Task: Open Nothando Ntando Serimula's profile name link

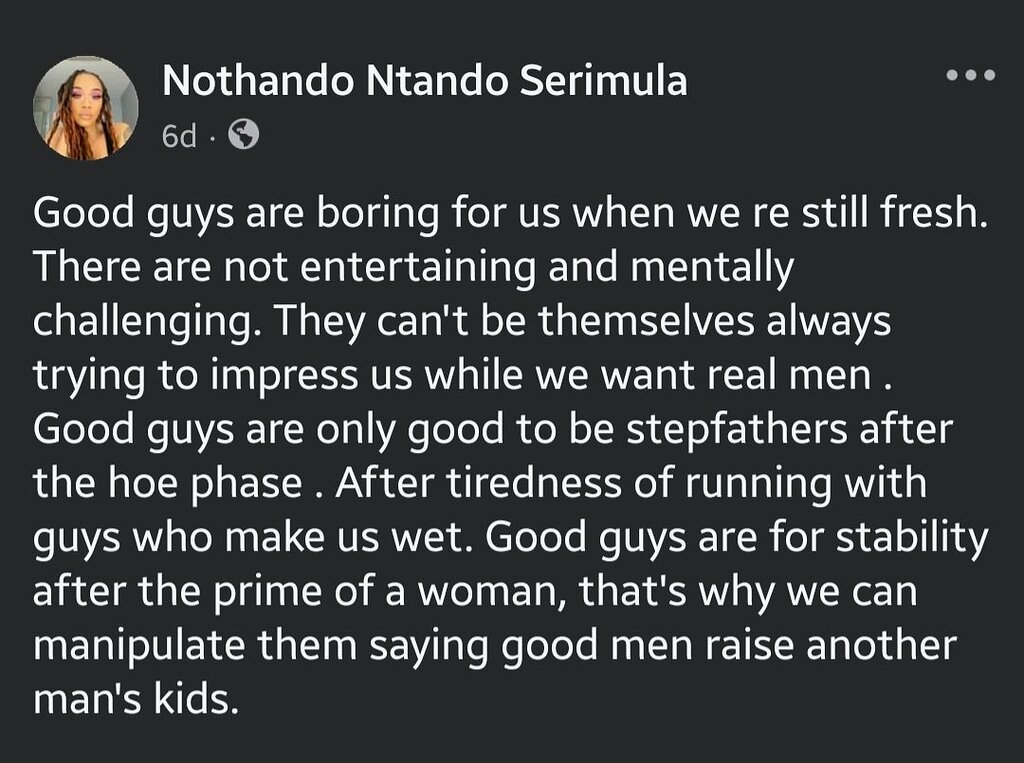Action: coord(424,82)
